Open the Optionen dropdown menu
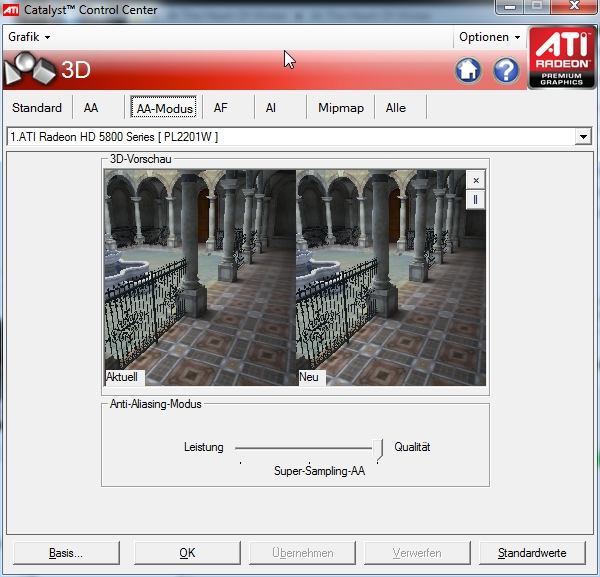This screenshot has width=600, height=577. click(489, 37)
